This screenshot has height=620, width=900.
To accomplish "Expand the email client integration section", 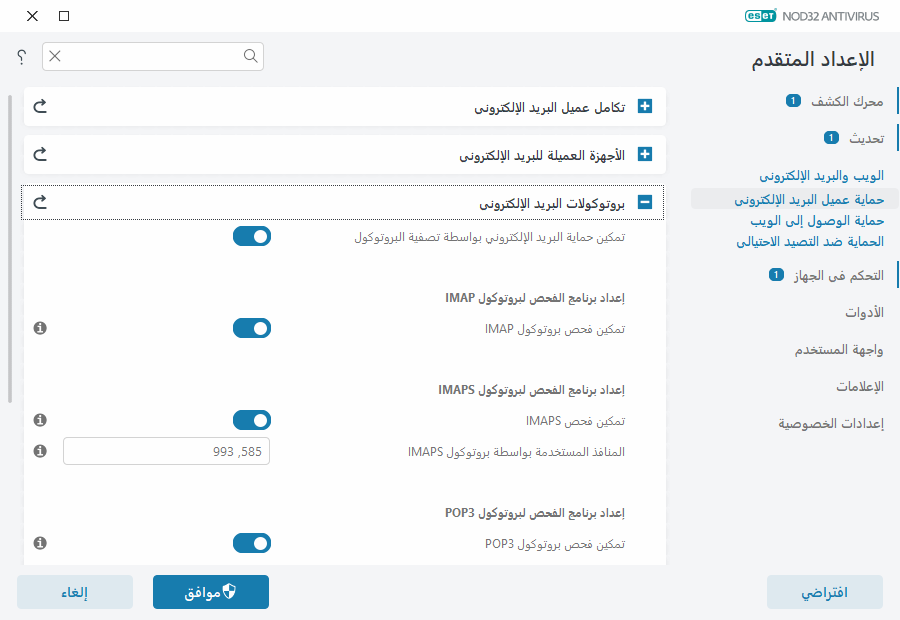I will (x=646, y=106).
